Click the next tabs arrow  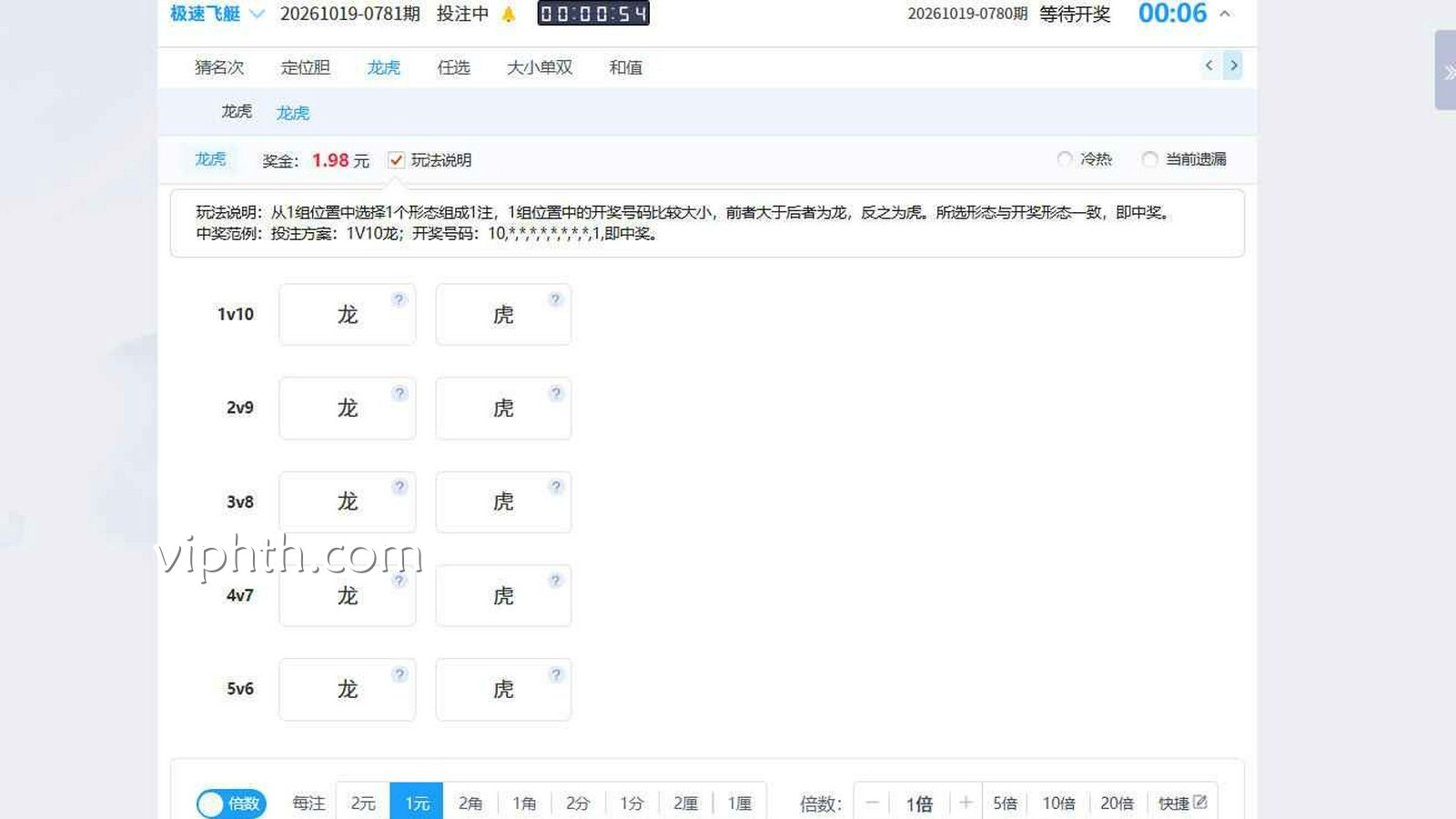[1233, 66]
